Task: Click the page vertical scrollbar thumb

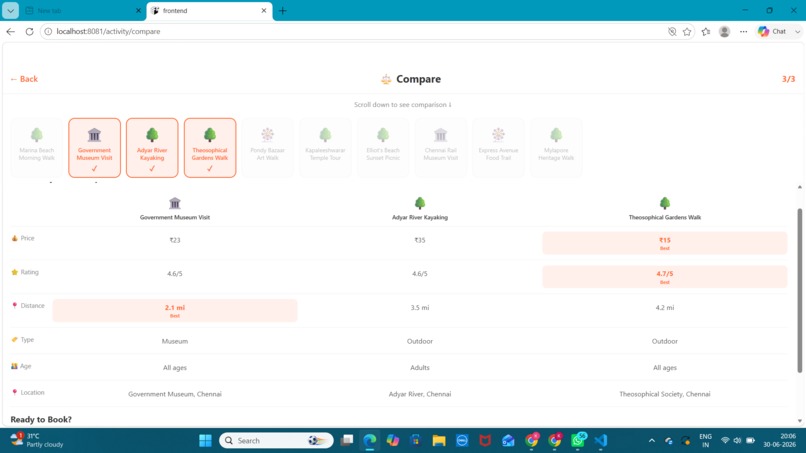Action: click(x=800, y=291)
